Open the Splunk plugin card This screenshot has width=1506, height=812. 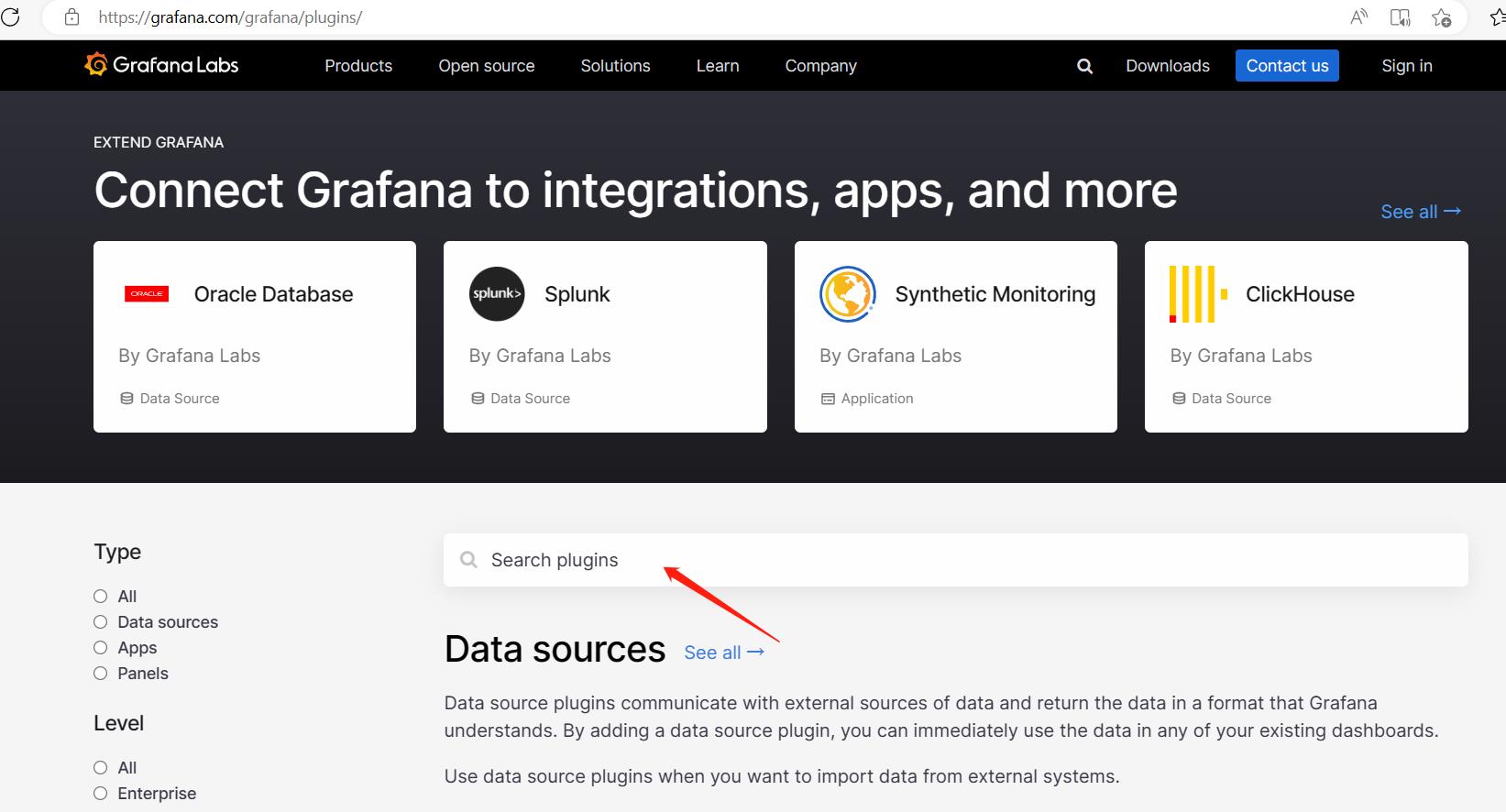[605, 336]
